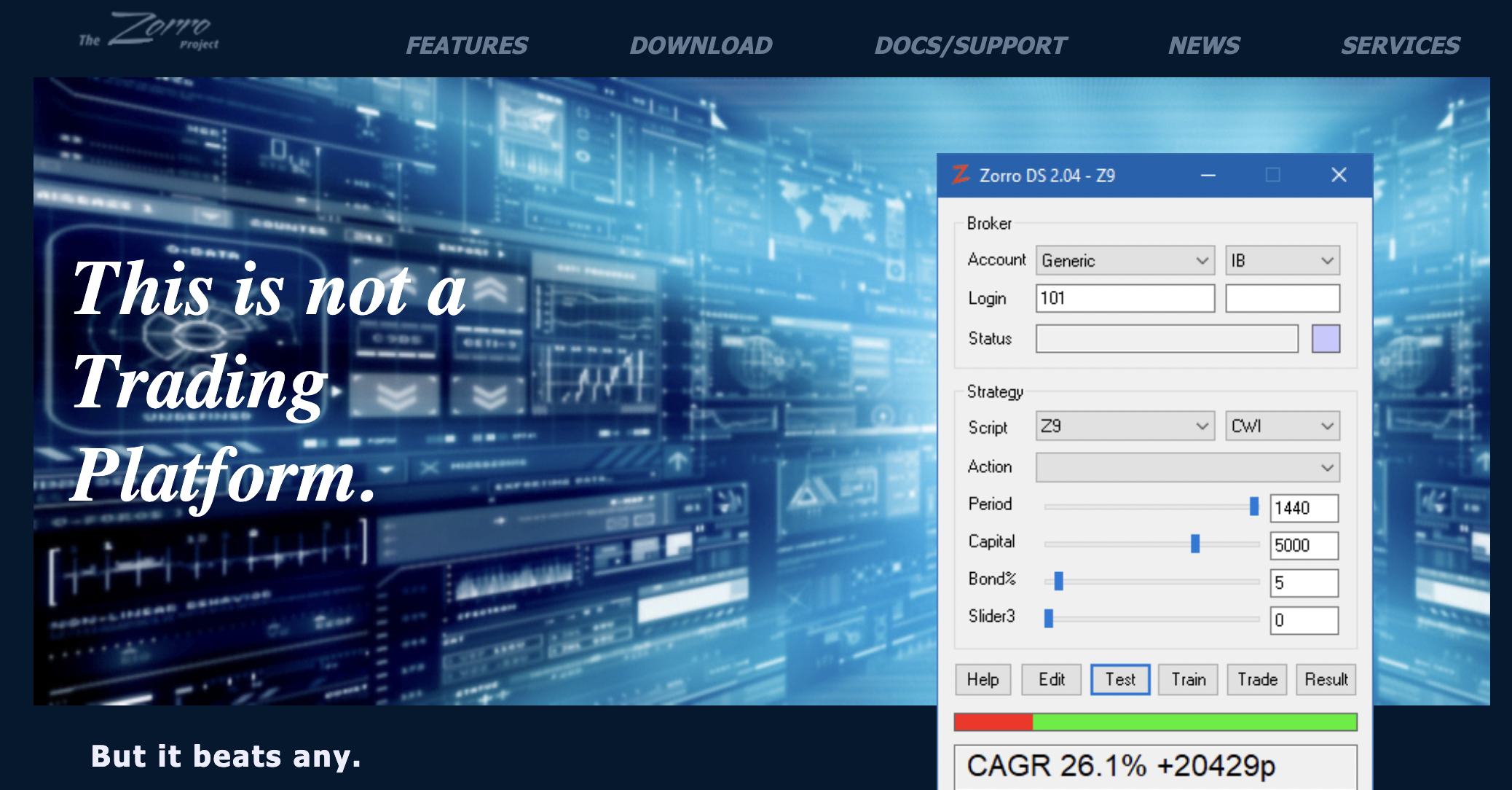Click the Slider3 value field 0

(x=1304, y=620)
